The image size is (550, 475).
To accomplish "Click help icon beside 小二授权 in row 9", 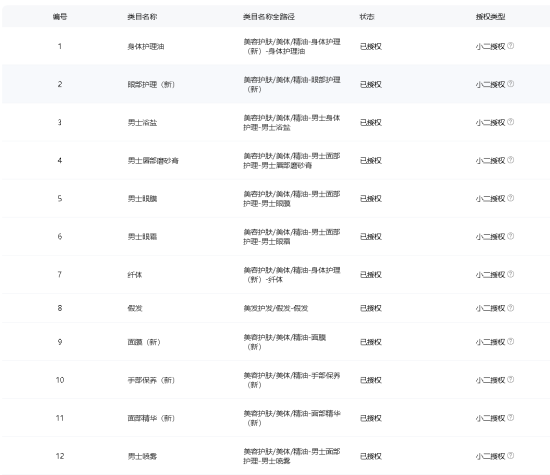I will (511, 341).
